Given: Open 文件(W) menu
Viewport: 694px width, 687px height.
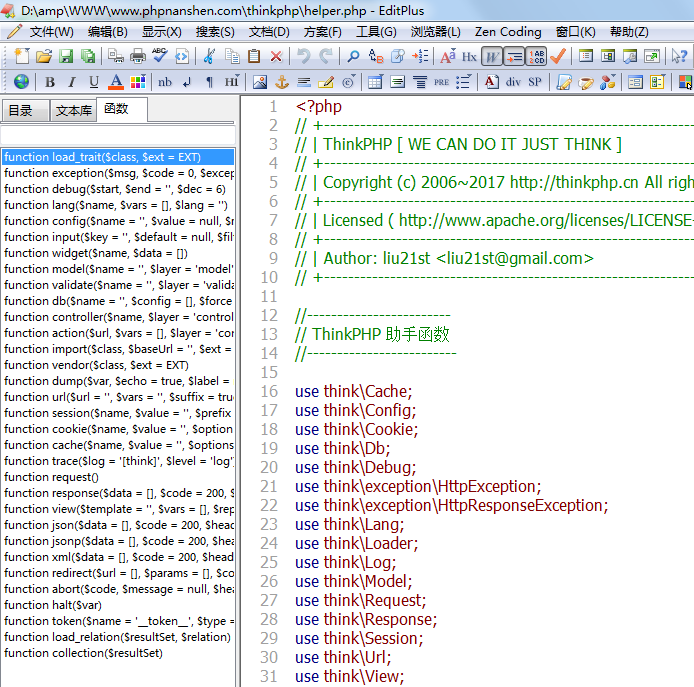Looking at the screenshot, I should tap(51, 32).
